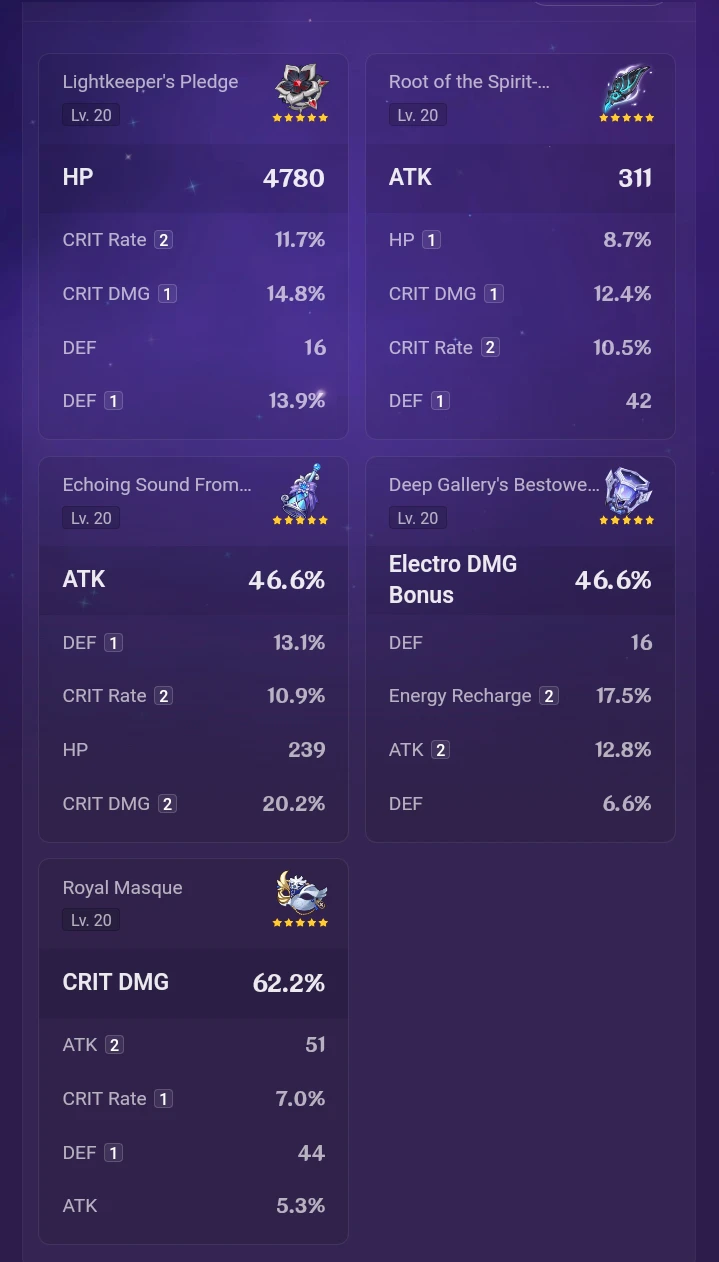Click the Lightkeeper's Pledge five-star rating
The width and height of the screenshot is (719, 1262).
point(300,118)
